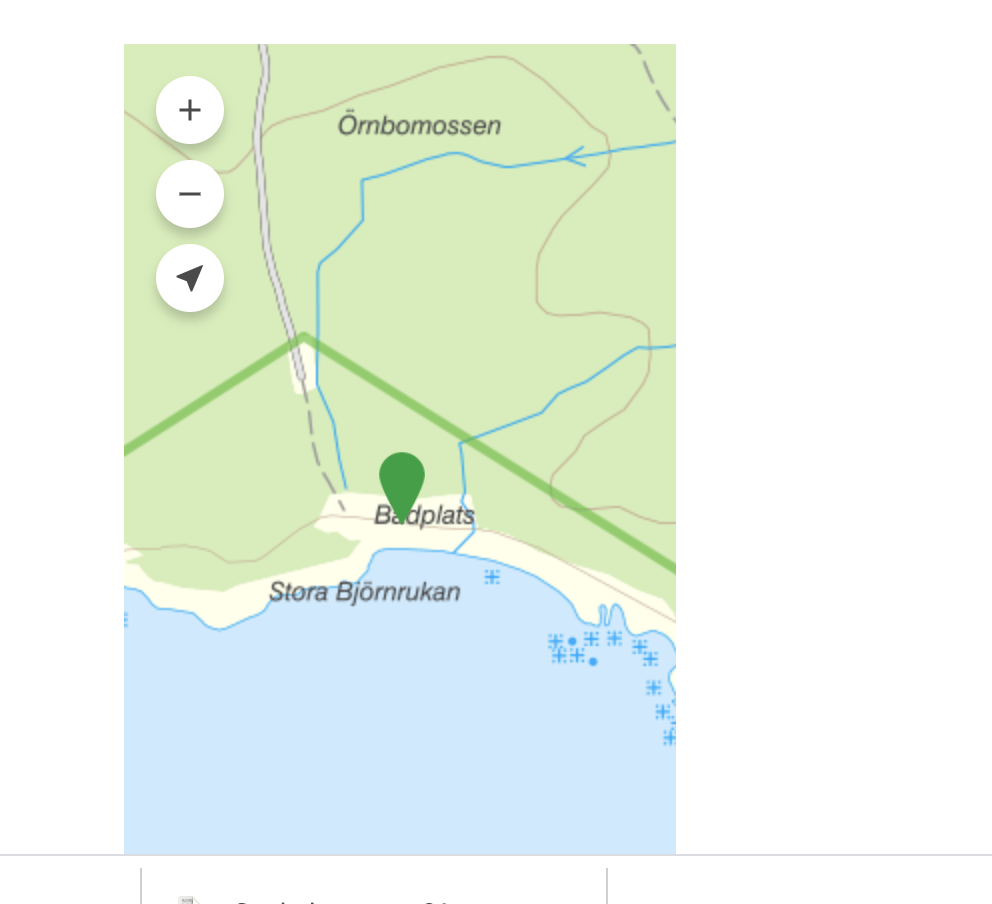Click the peak corner of the green boundary line

pyautogui.click(x=303, y=339)
